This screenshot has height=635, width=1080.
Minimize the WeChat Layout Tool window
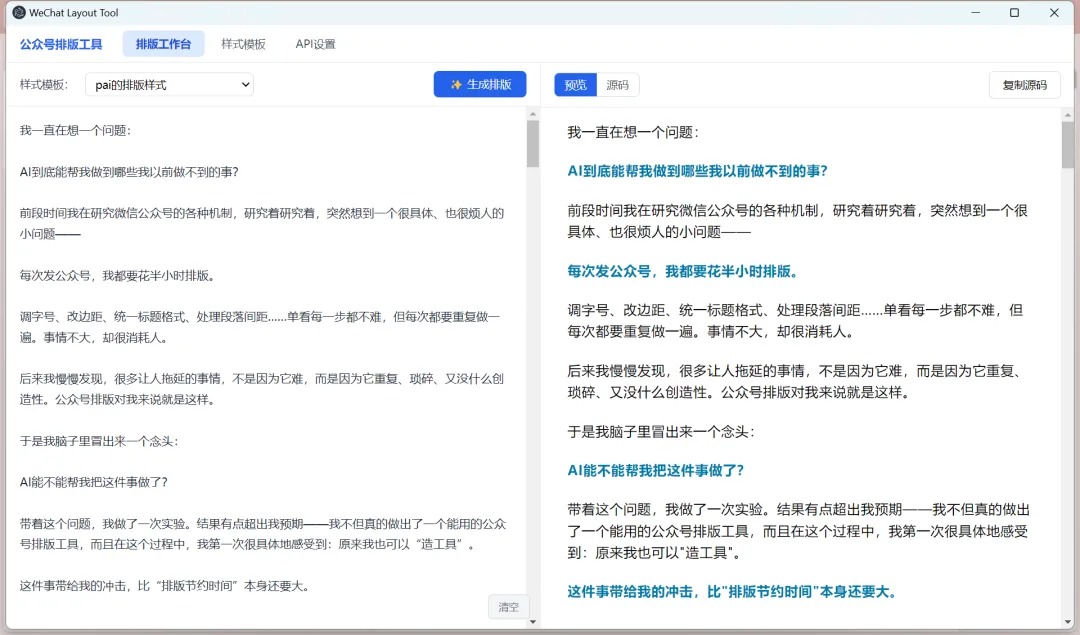(x=975, y=12)
